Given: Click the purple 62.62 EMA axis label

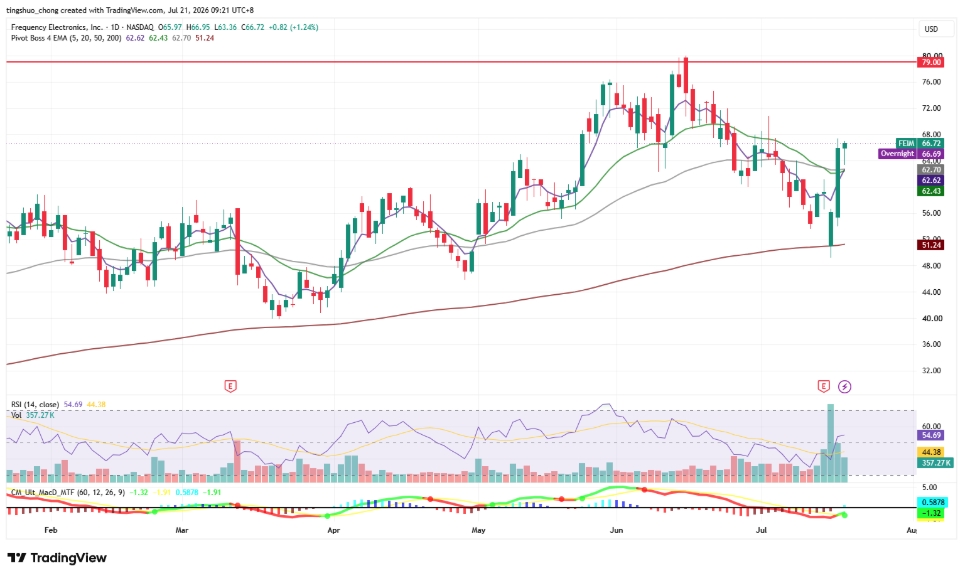Looking at the screenshot, I should 930,180.
